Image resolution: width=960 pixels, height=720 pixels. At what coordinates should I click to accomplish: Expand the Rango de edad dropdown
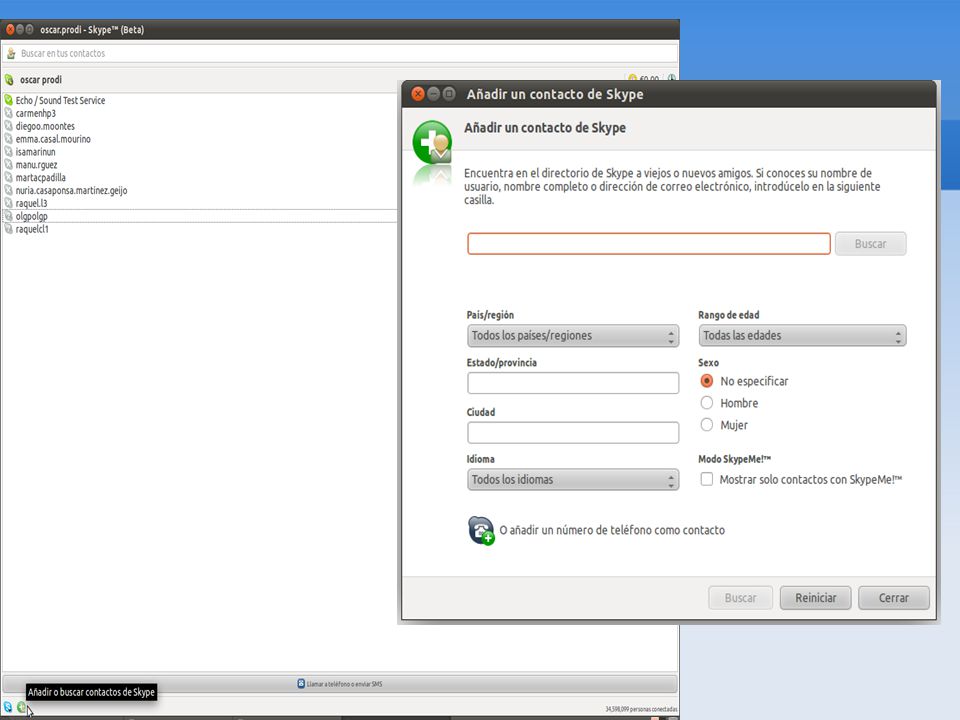(x=802, y=336)
